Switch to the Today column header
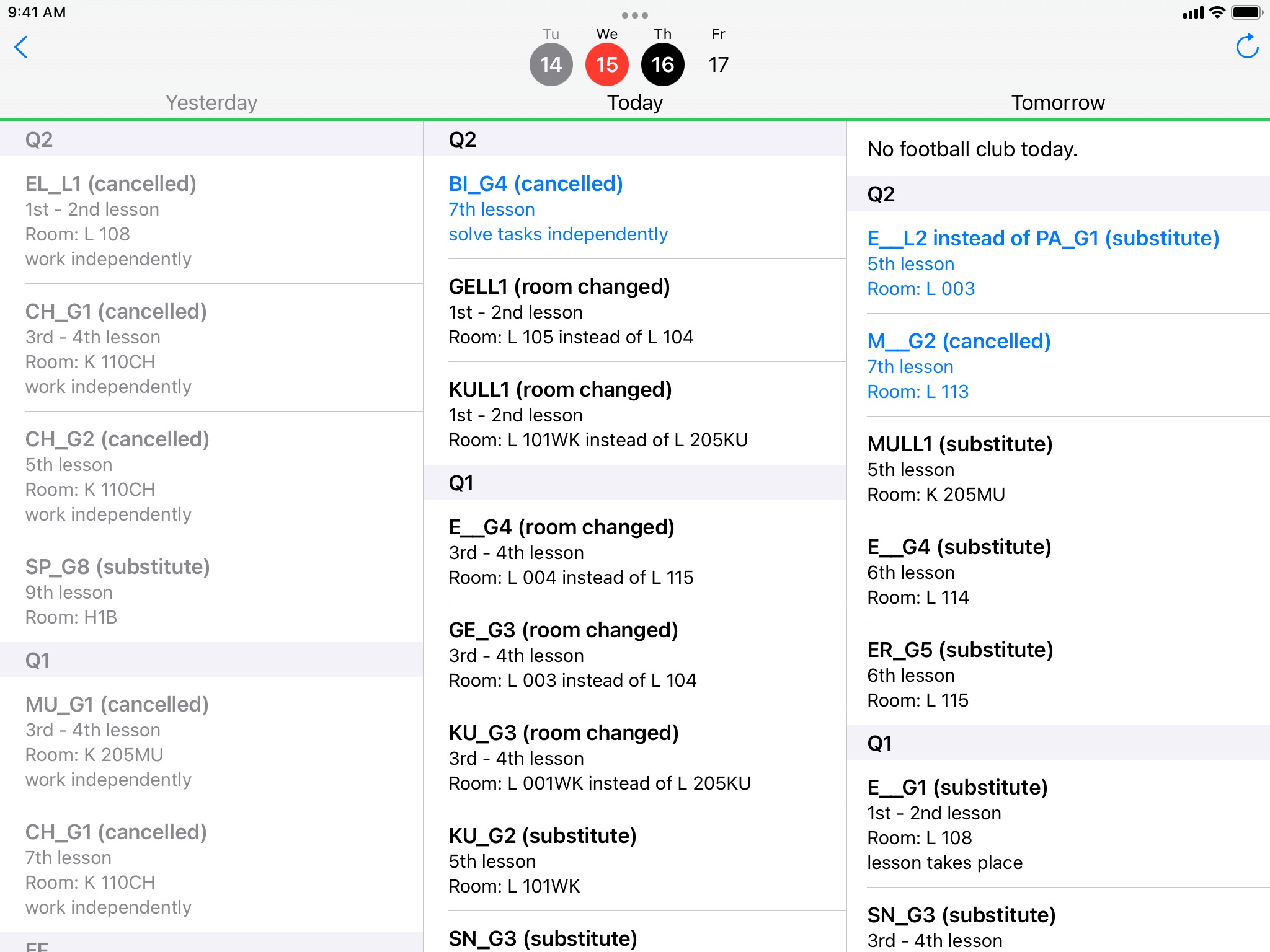The height and width of the screenshot is (952, 1270). pyautogui.click(x=635, y=102)
